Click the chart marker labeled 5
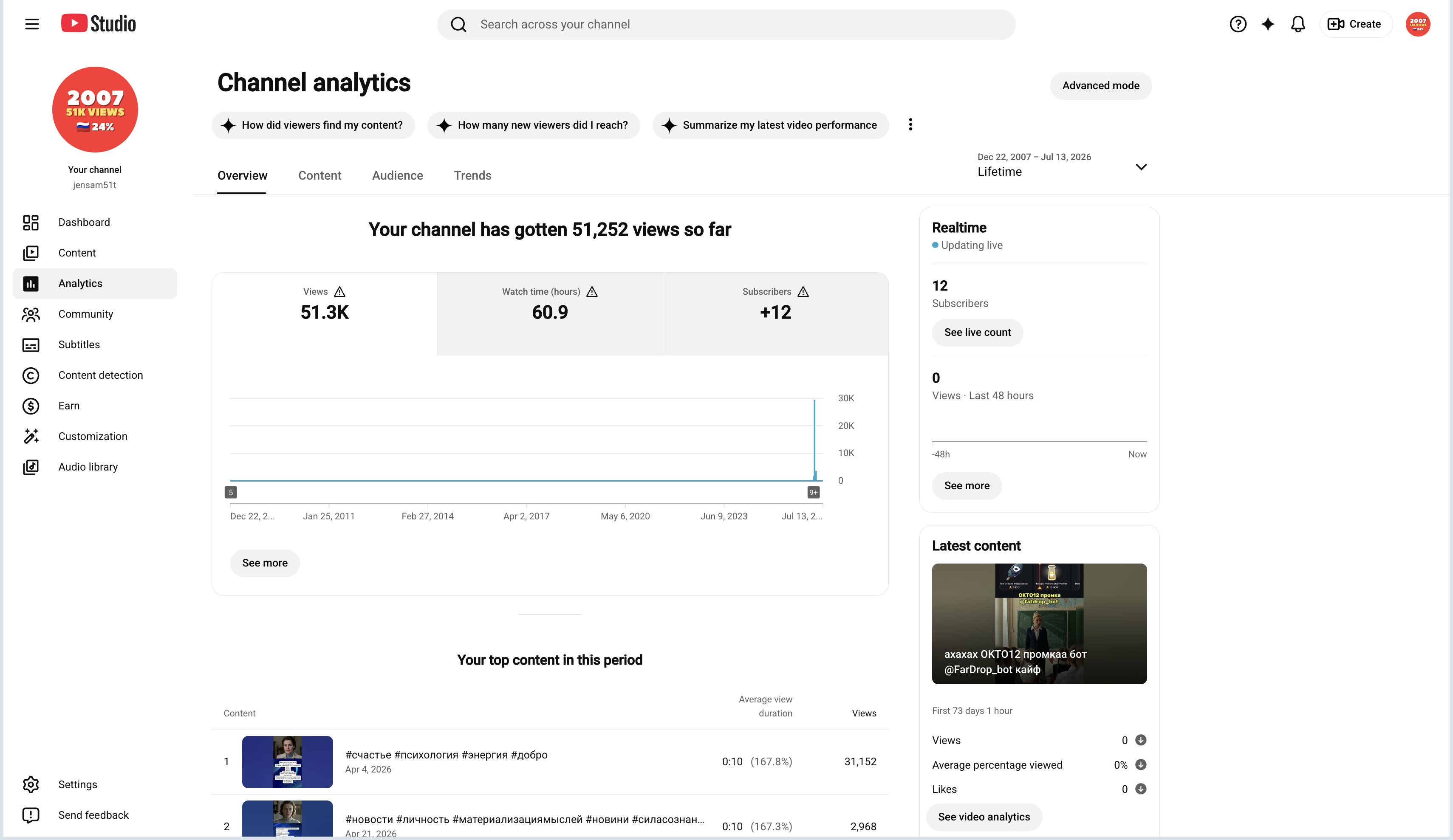This screenshot has height=840, width=1453. click(231, 492)
